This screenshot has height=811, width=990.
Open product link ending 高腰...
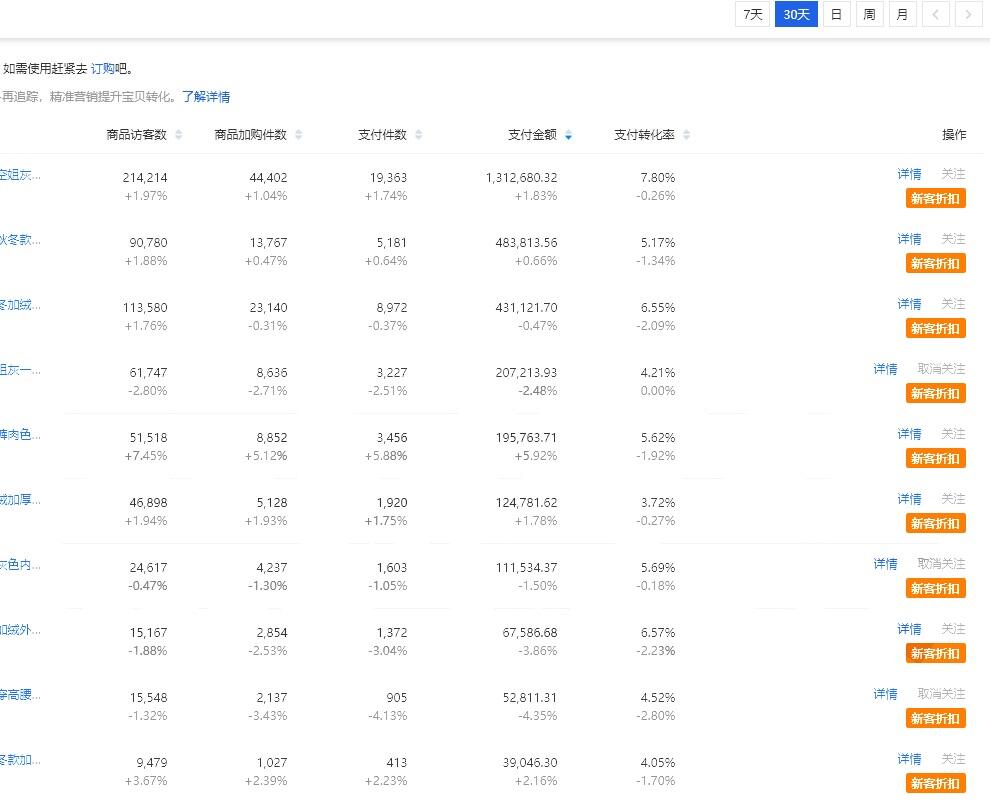tap(20, 695)
